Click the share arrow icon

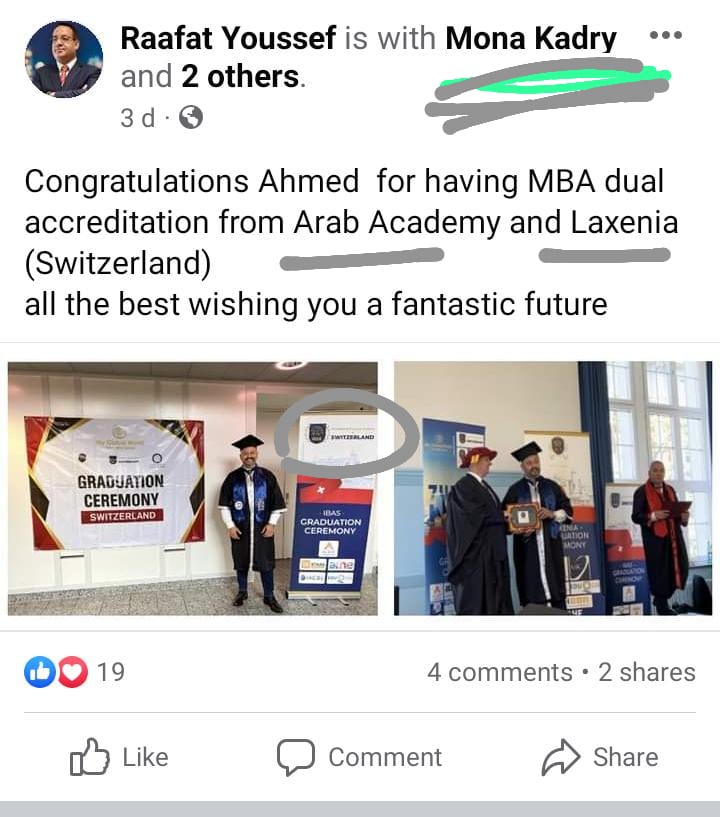561,757
